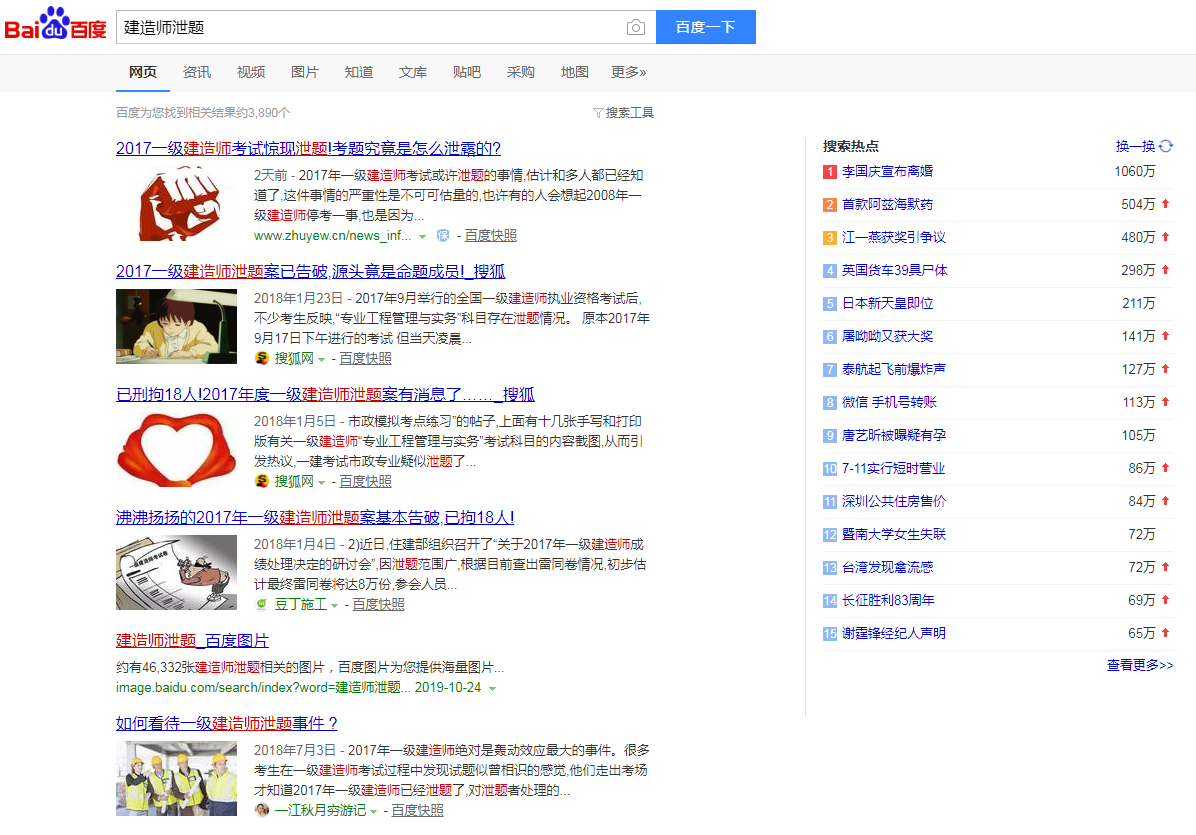Switch to the 资讯 tab

pyautogui.click(x=197, y=72)
